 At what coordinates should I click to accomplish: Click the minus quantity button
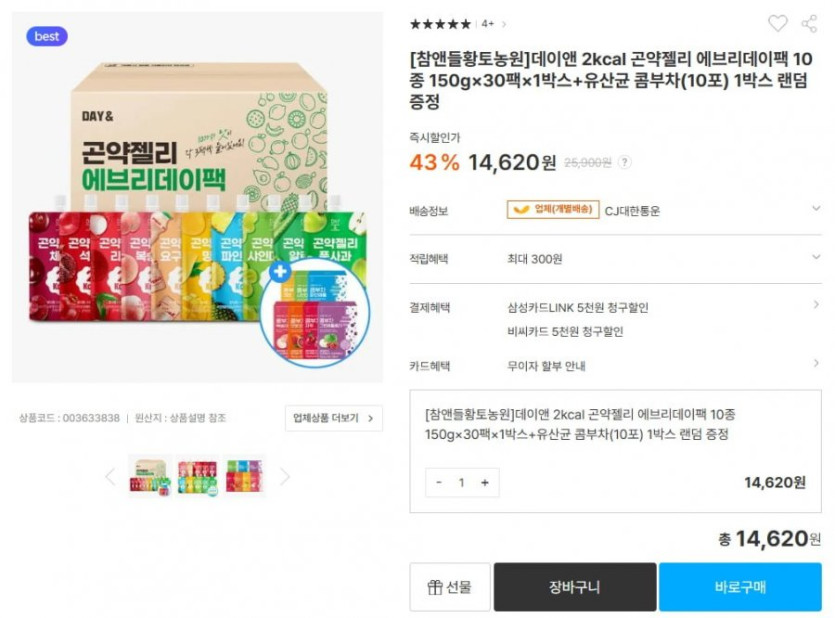coord(439,482)
